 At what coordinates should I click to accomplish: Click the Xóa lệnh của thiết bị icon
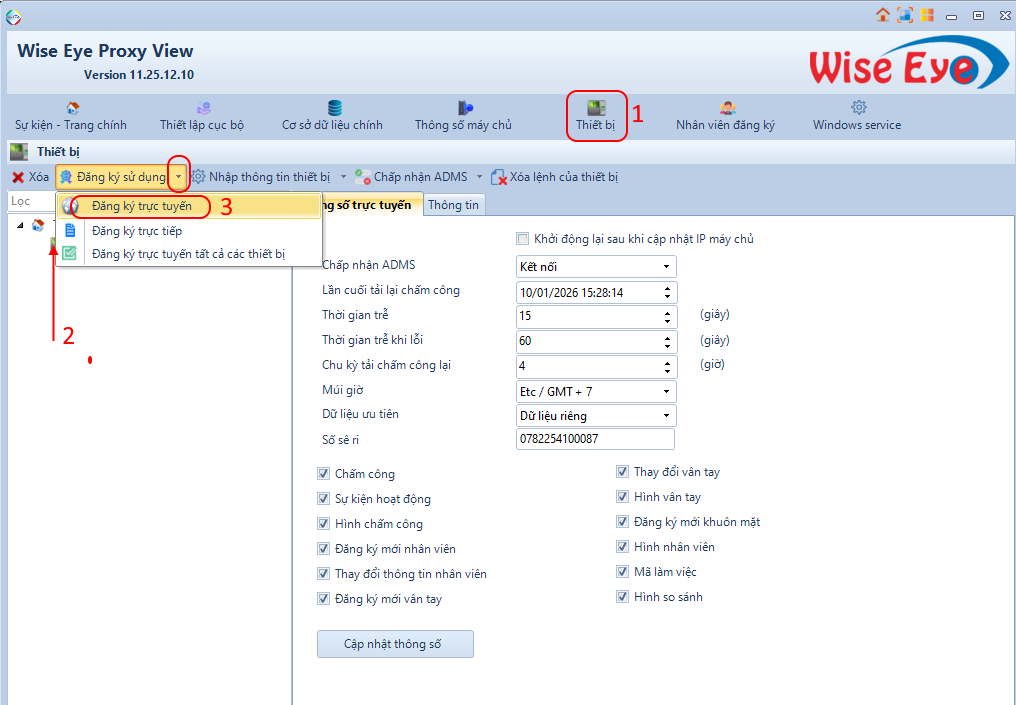click(499, 176)
